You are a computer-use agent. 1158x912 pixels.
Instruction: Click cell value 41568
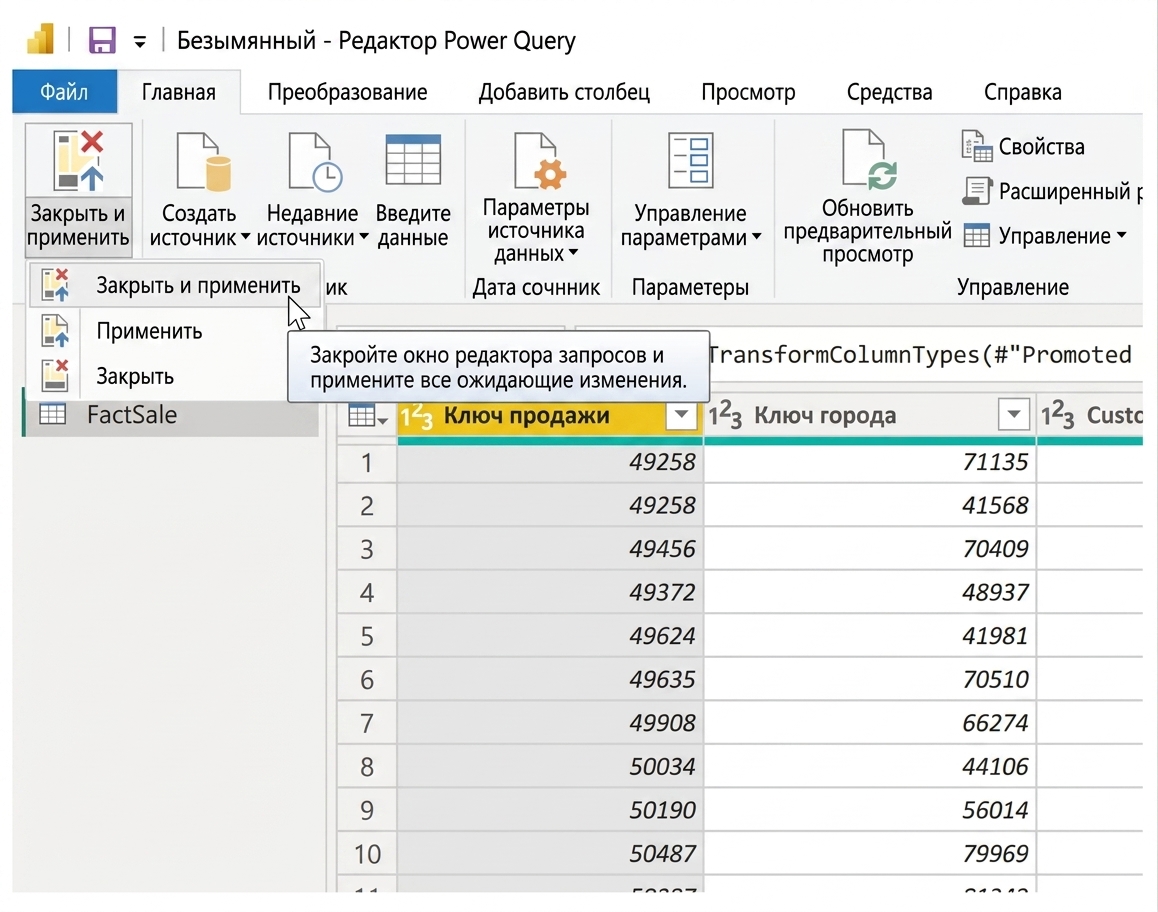995,505
